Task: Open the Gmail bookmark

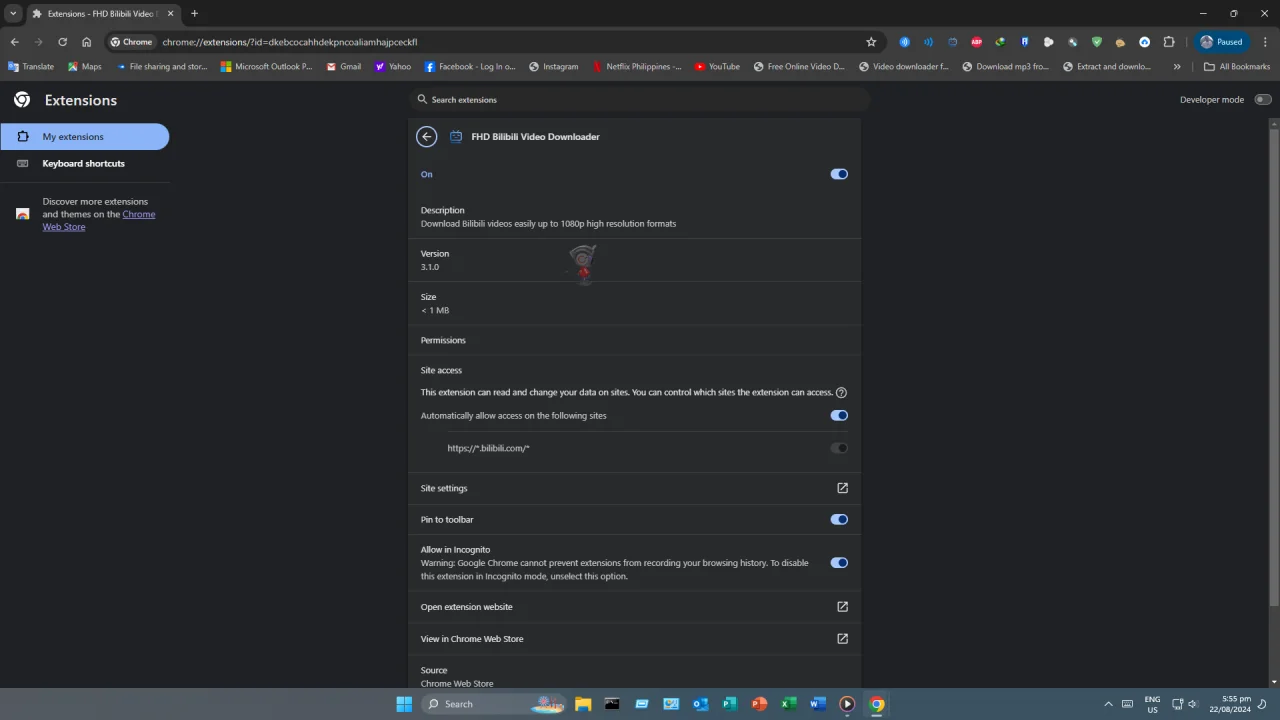Action: tap(343, 67)
